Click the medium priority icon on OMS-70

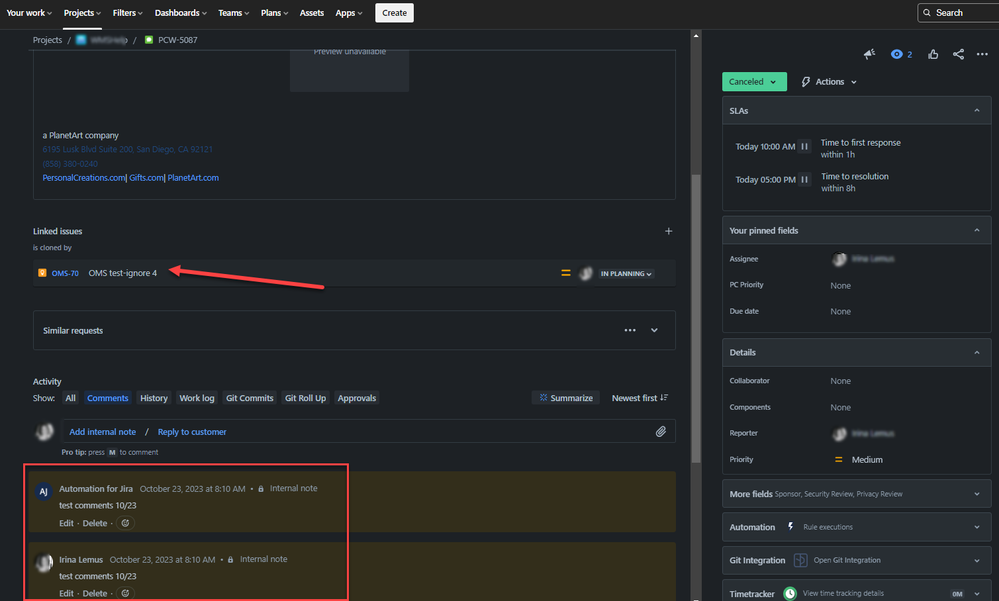(565, 273)
